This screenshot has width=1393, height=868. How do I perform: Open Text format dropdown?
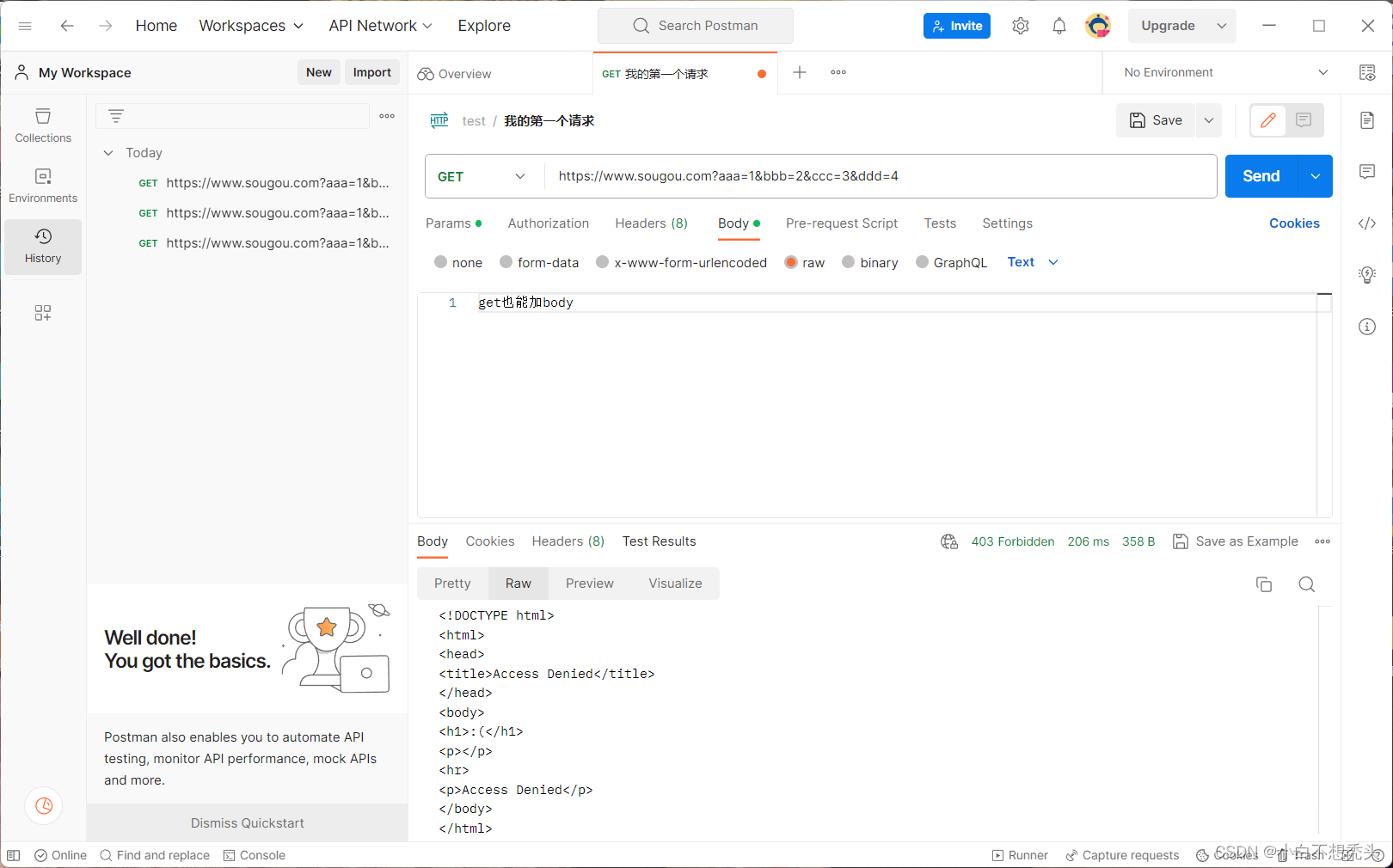point(1033,262)
